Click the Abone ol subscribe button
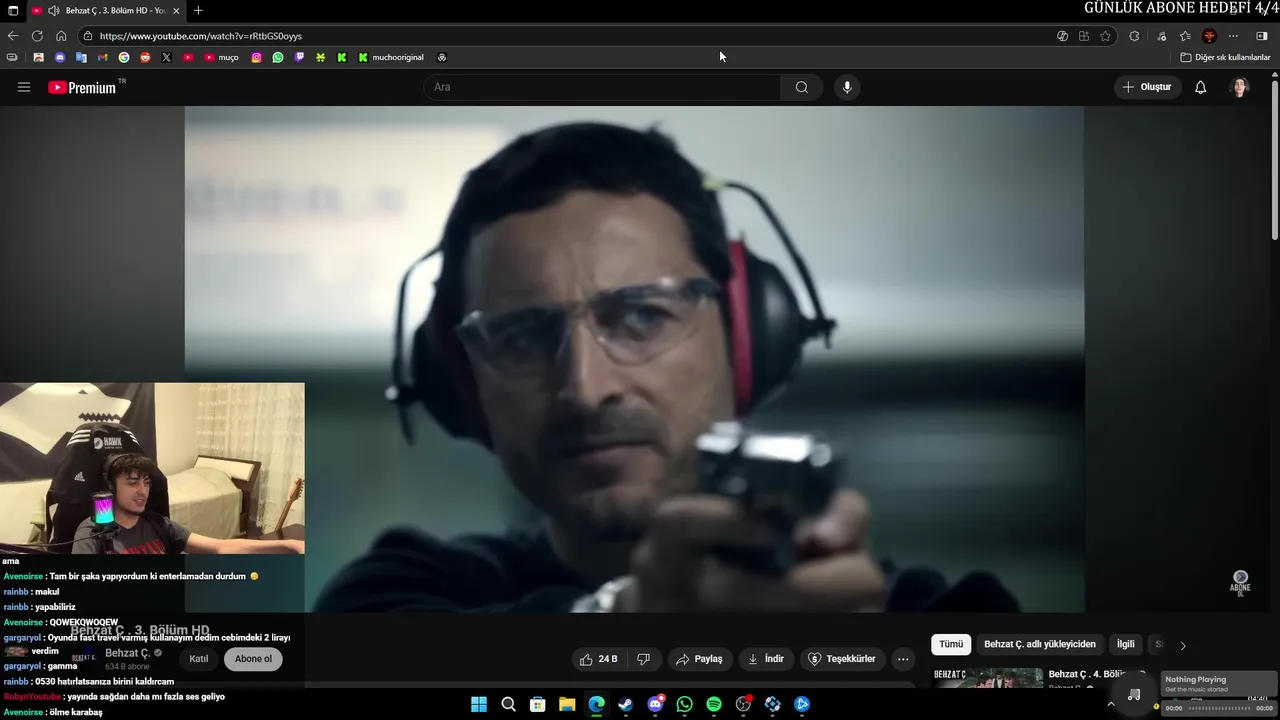 click(x=253, y=659)
